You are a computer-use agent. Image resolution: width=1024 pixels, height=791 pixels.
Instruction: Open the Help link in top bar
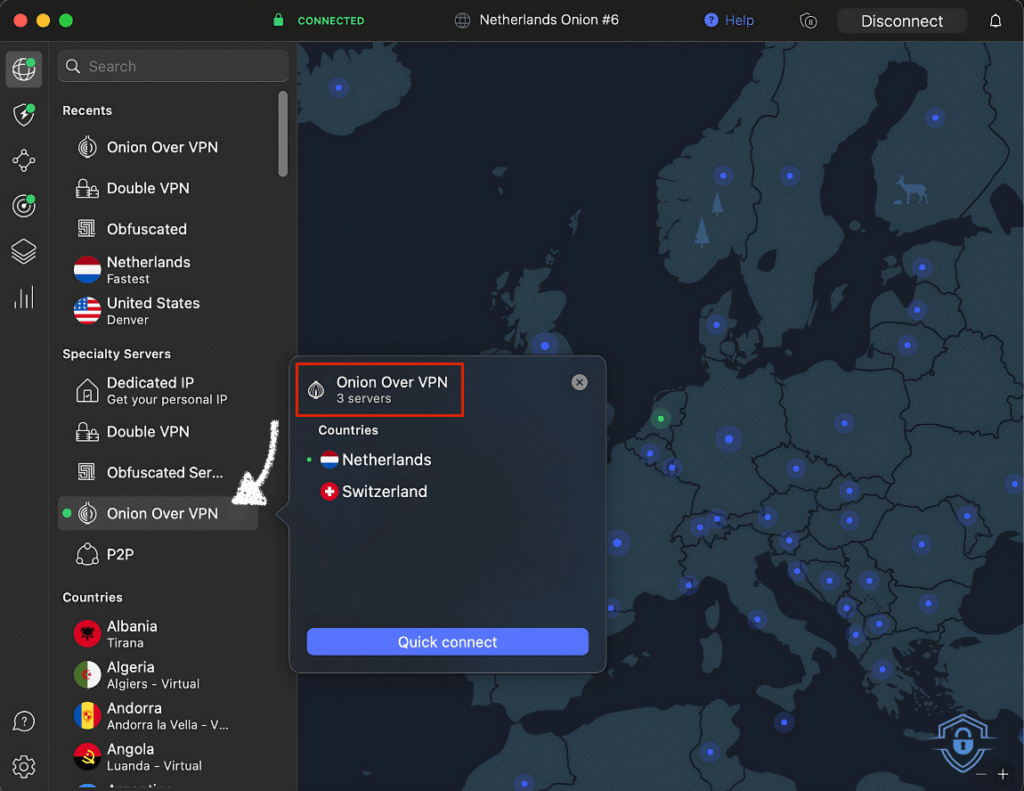coord(729,20)
